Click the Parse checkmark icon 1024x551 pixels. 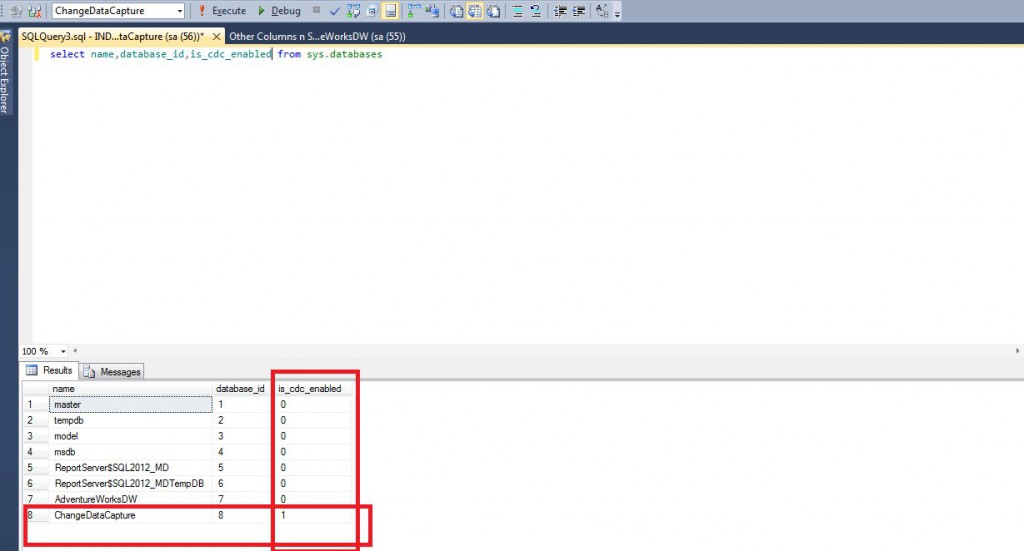pyautogui.click(x=335, y=11)
